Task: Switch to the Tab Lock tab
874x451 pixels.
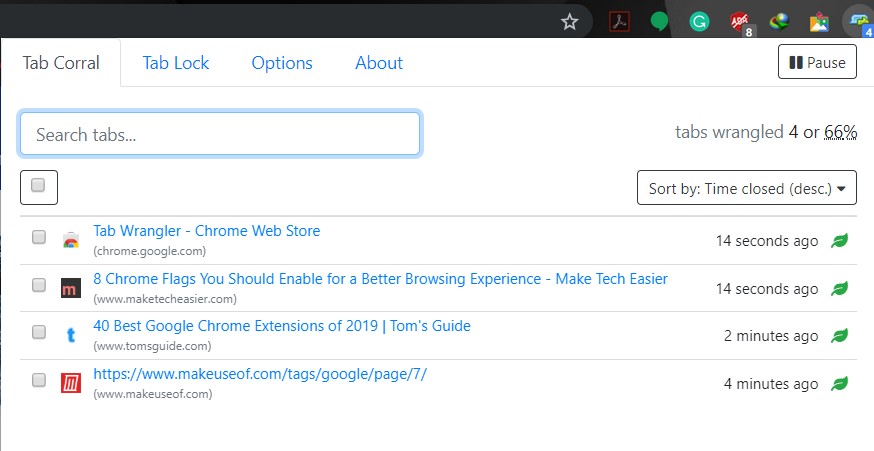Action: coord(176,62)
